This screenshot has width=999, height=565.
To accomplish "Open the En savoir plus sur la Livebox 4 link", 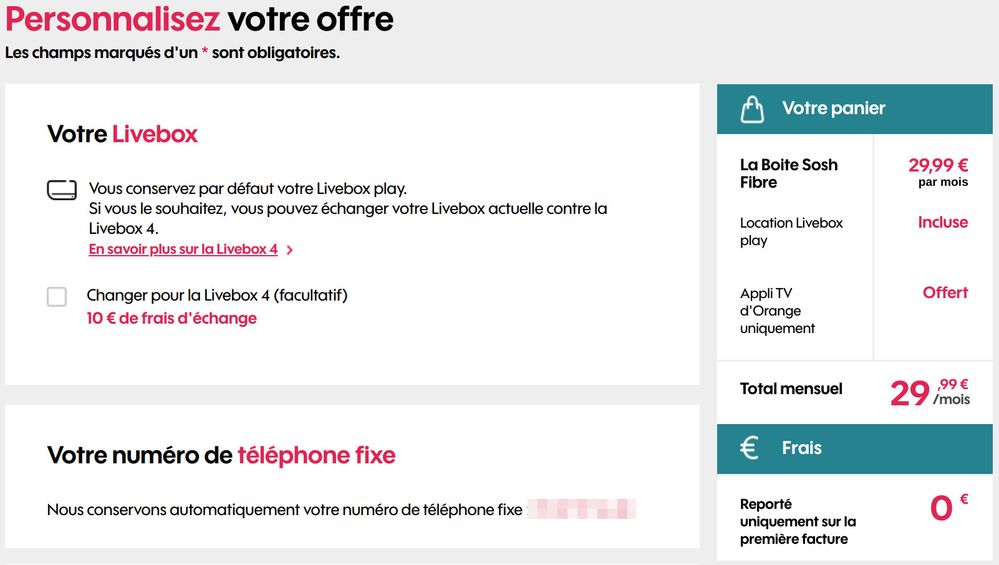I will pyautogui.click(x=183, y=249).
